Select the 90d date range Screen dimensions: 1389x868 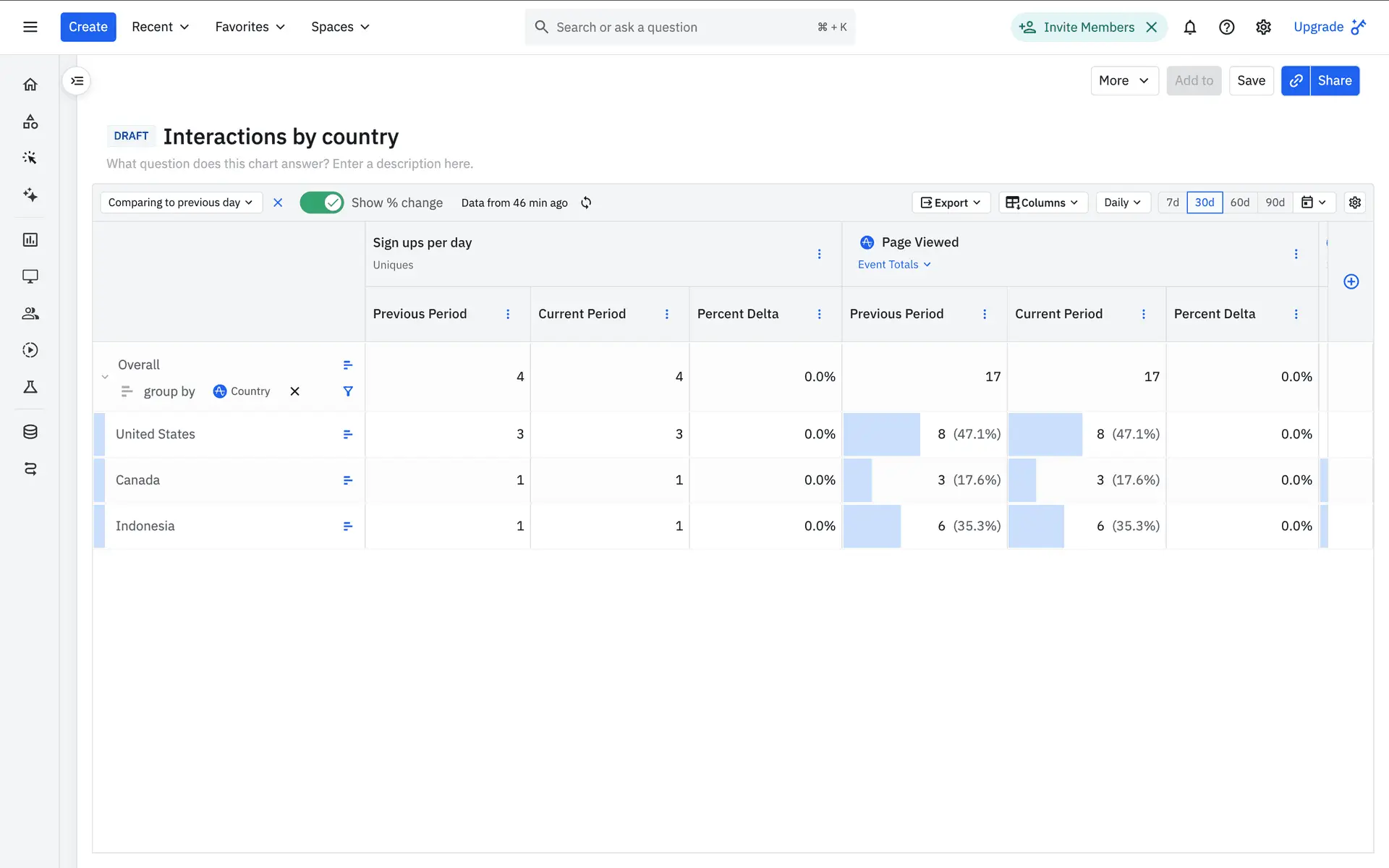pos(1275,203)
